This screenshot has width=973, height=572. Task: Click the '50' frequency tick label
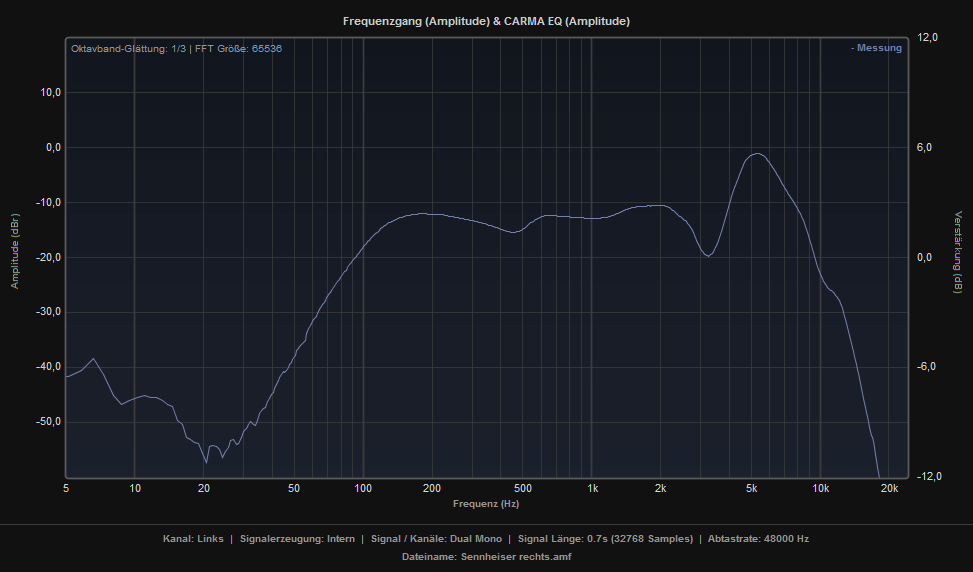point(294,488)
